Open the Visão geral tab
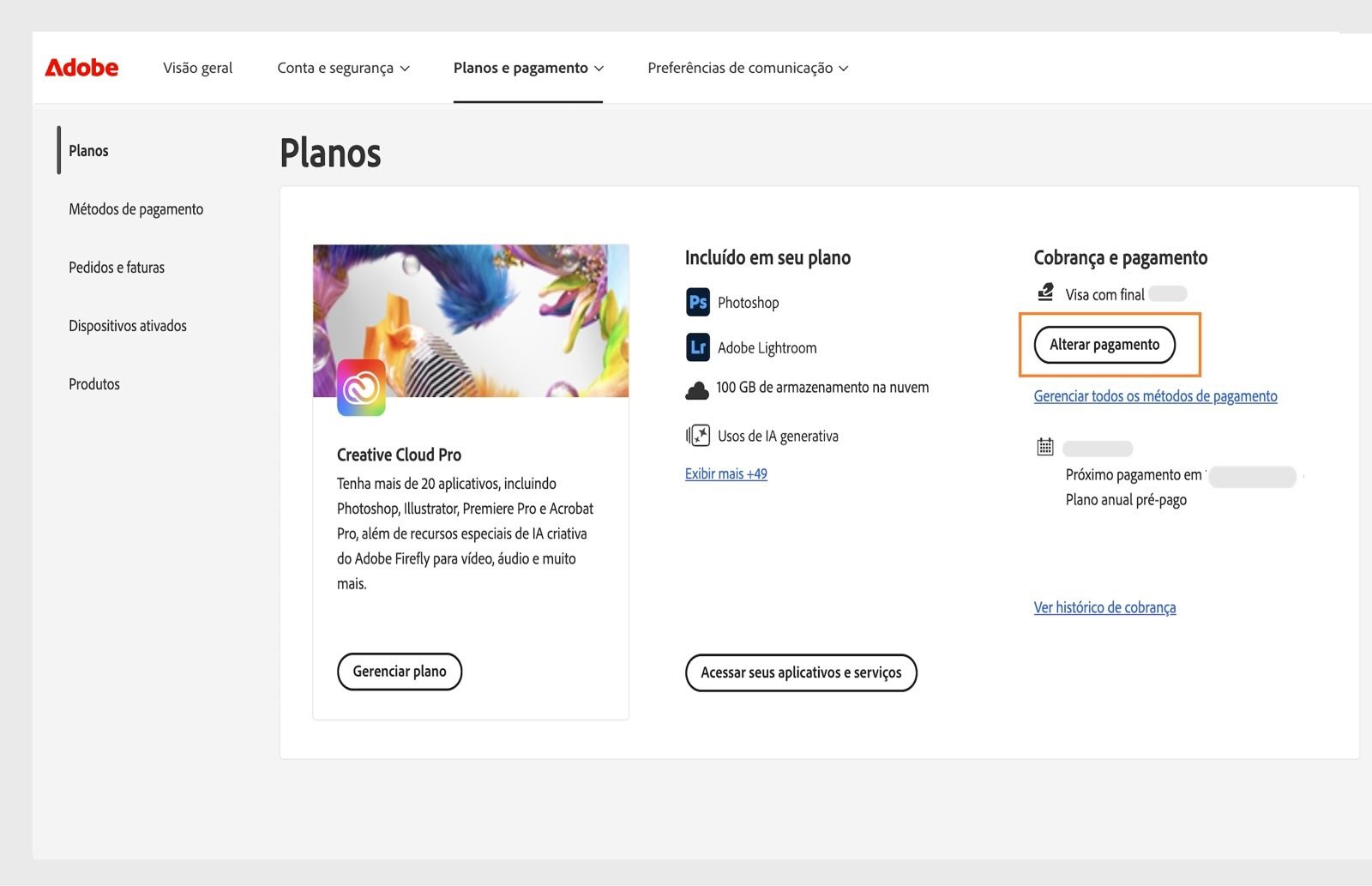The height and width of the screenshot is (886, 1372). [x=198, y=68]
